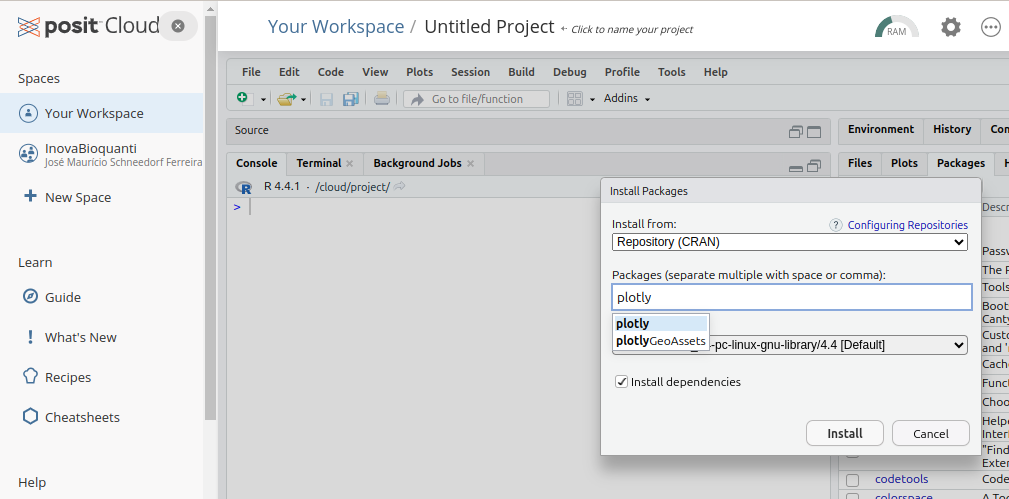This screenshot has height=499, width=1009.
Task: Switch to the Environment tab
Action: click(881, 129)
